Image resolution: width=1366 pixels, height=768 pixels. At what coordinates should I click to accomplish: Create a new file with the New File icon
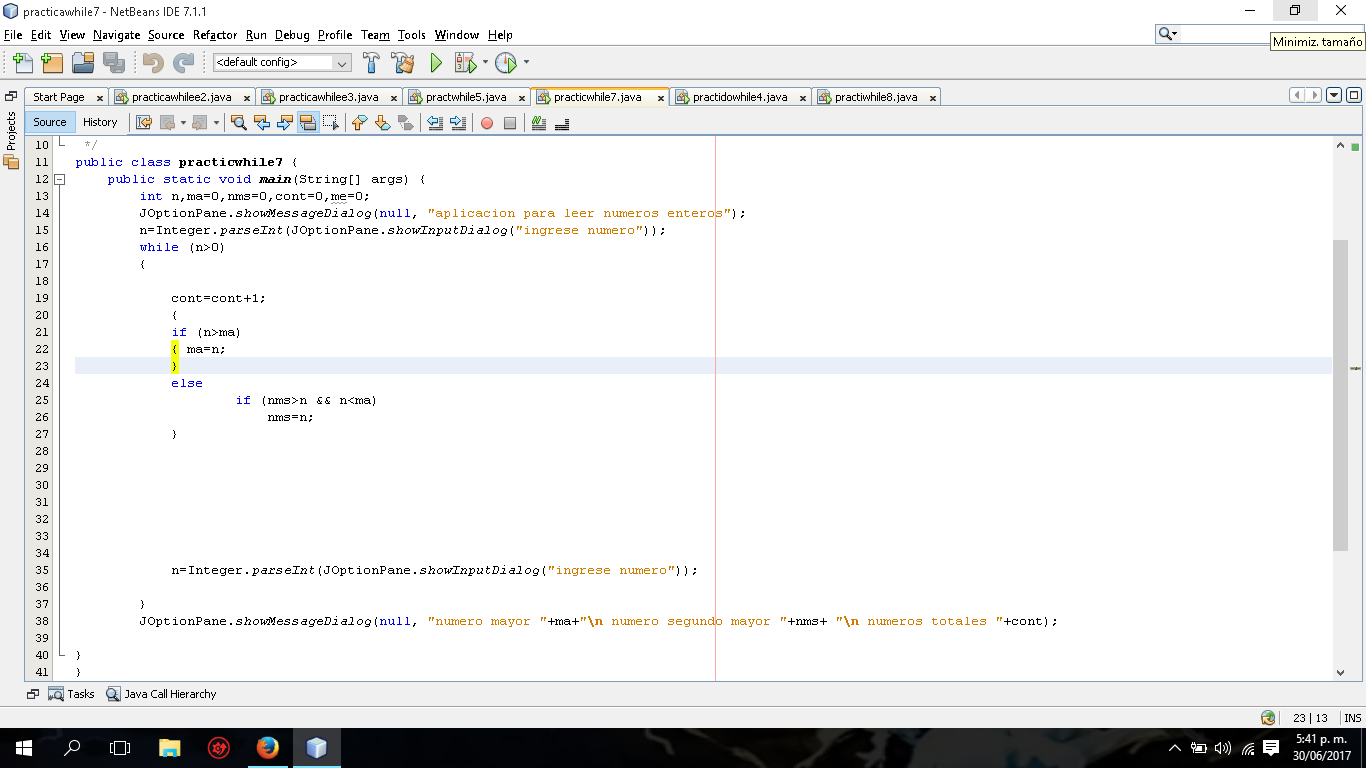tap(22, 63)
